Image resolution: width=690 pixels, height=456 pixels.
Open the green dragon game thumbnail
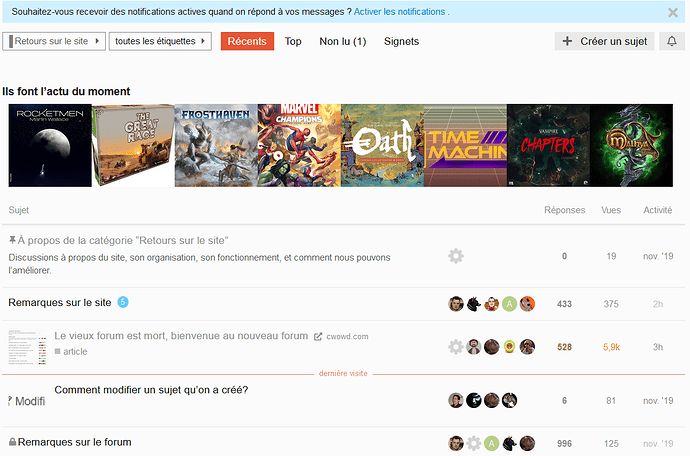[x=631, y=145]
